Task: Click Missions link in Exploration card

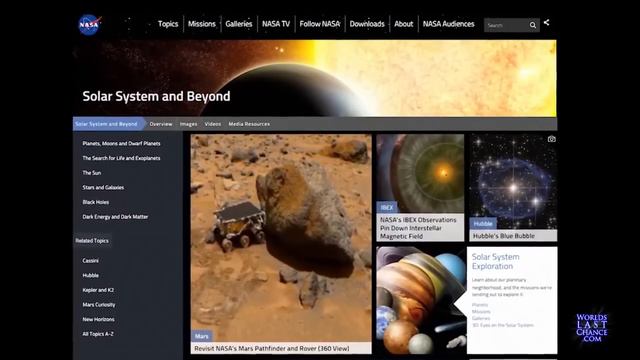Action: (x=481, y=312)
